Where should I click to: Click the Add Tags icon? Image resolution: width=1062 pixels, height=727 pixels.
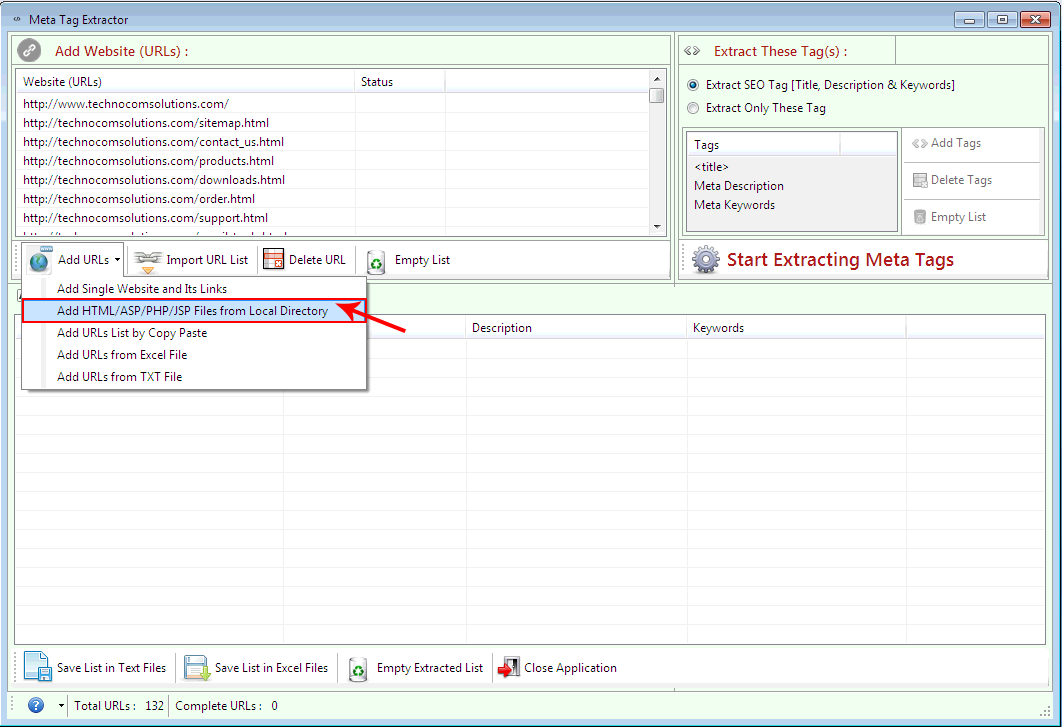[x=919, y=143]
